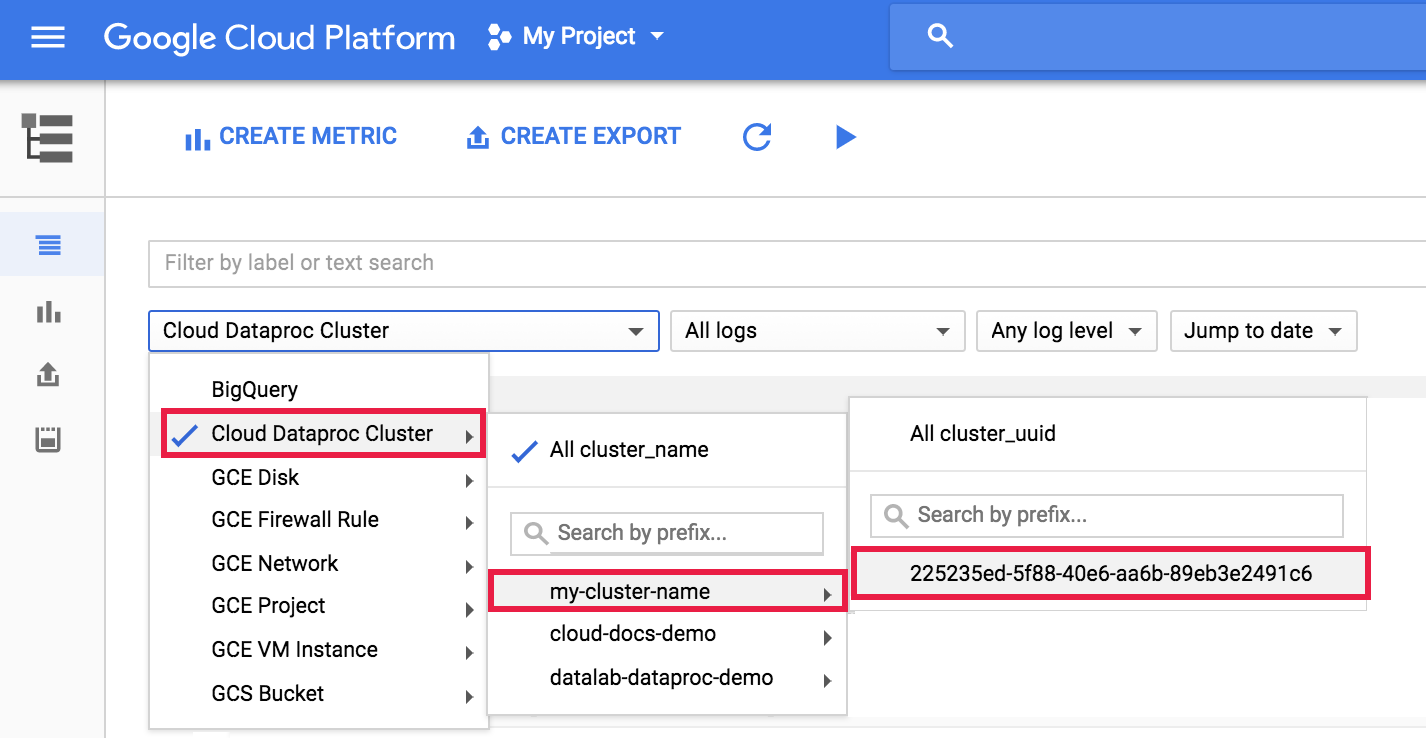Click the CREATE EXPORT button
This screenshot has width=1426, height=738.
[574, 137]
